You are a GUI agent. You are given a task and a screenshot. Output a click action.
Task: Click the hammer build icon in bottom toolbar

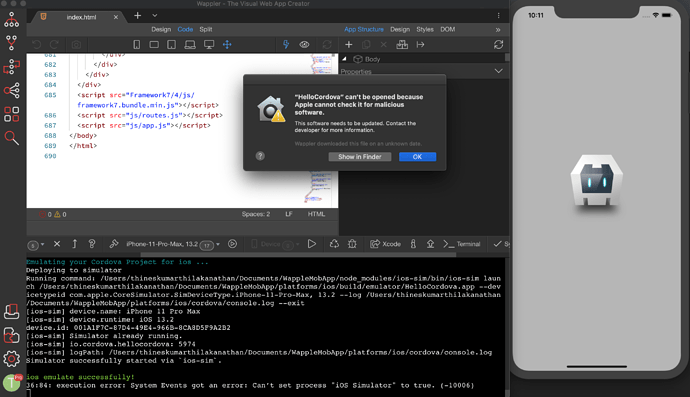[x=114, y=244]
